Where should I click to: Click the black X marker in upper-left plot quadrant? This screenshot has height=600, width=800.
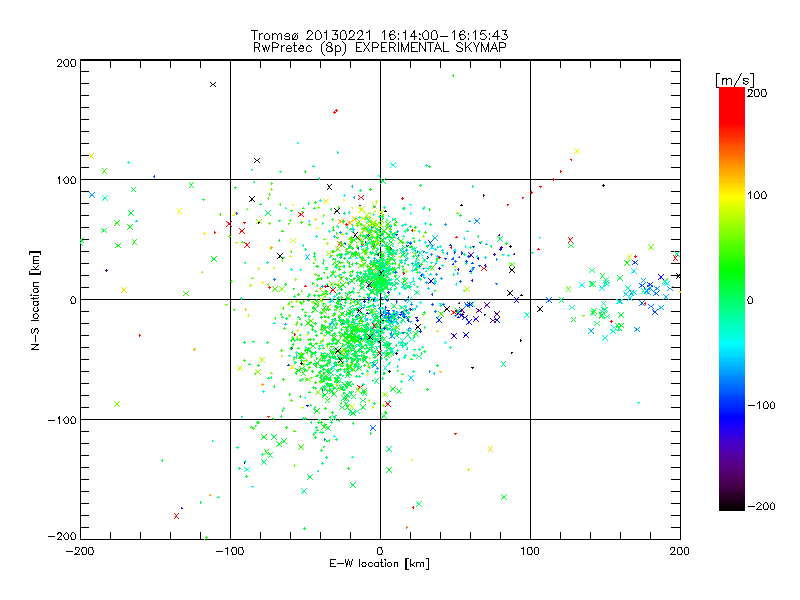(x=213, y=85)
